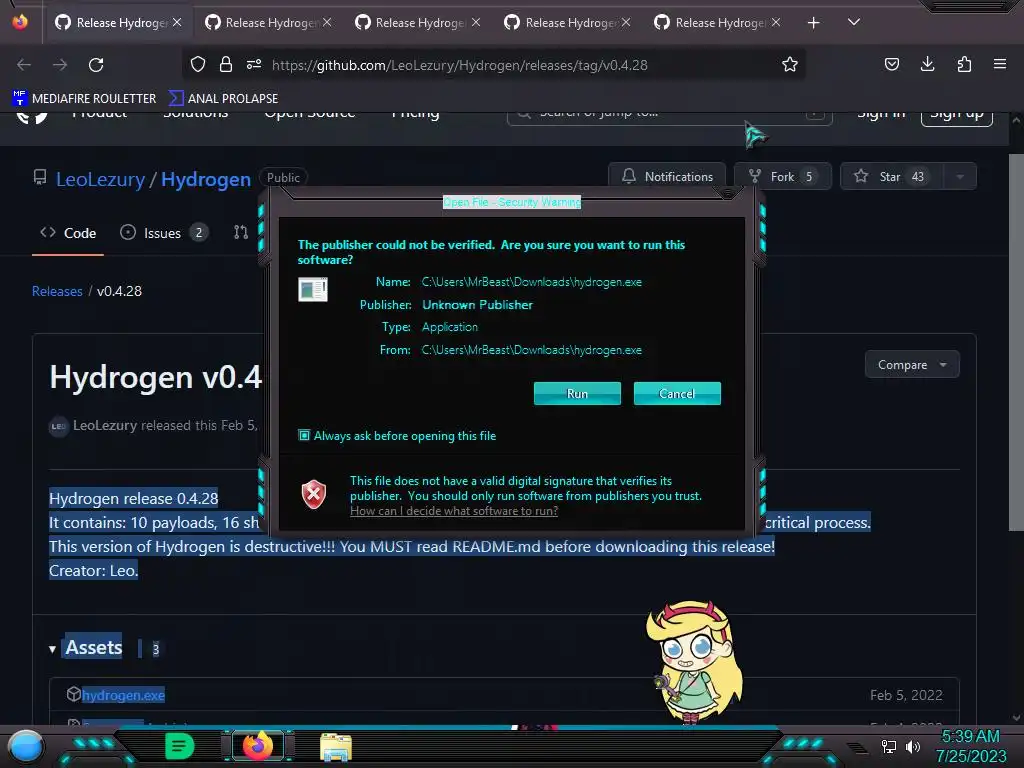Viewport: 1024px width, 768px height.
Task: Open the Code tab
Action: (68, 233)
